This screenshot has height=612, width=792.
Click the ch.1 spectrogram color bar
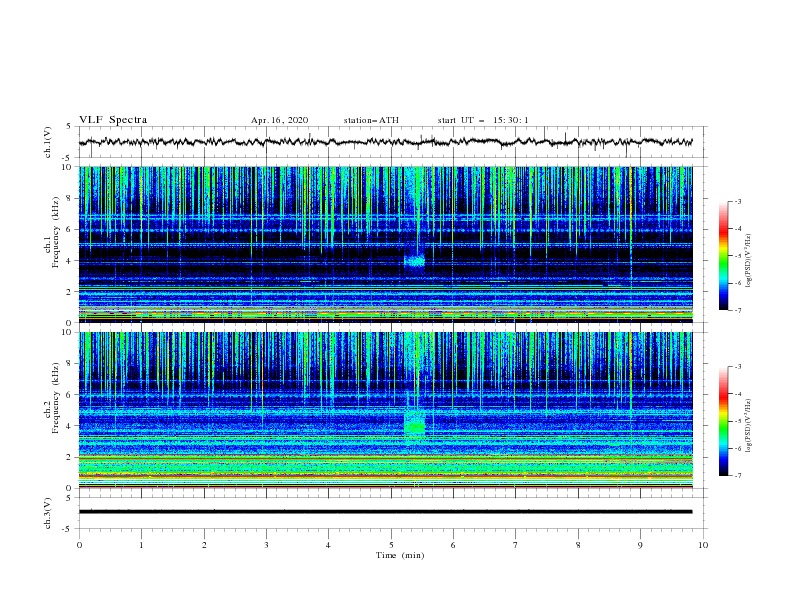pyautogui.click(x=723, y=256)
